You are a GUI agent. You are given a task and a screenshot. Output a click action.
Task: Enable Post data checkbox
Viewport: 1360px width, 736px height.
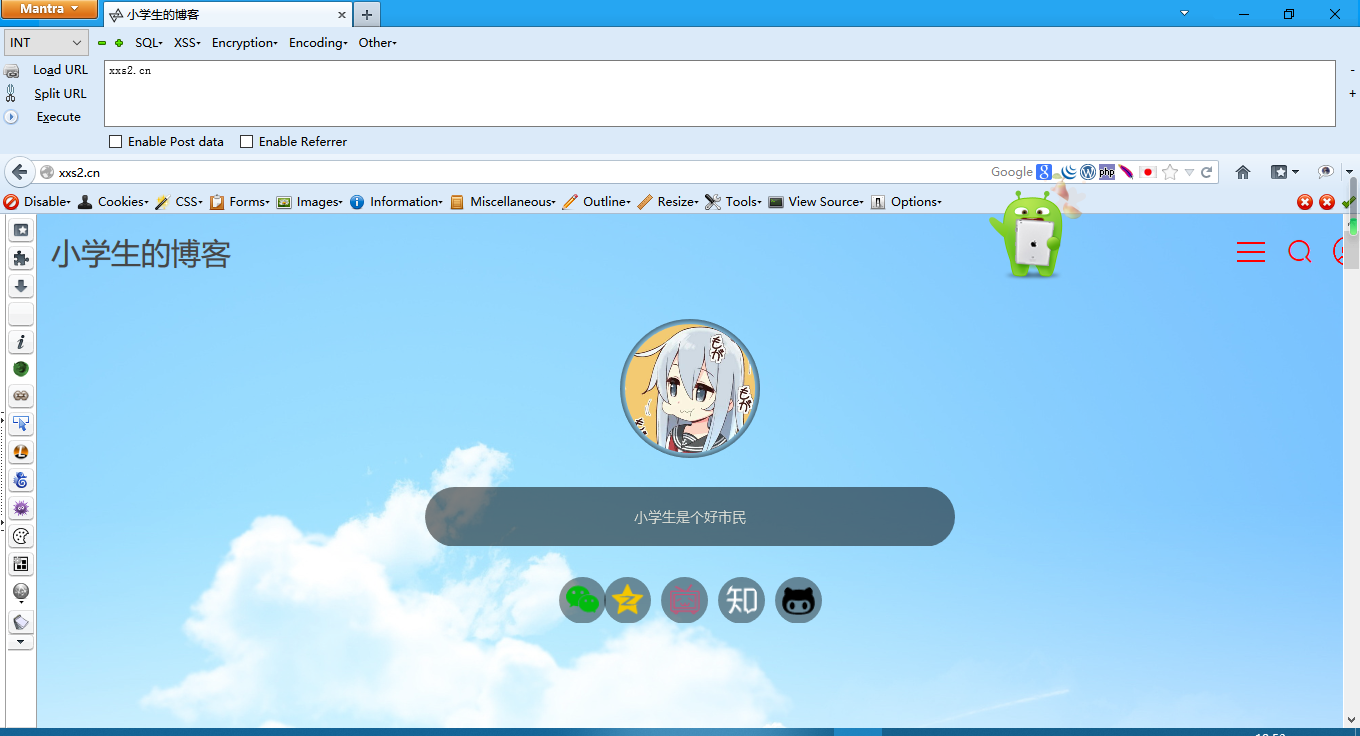tap(116, 142)
